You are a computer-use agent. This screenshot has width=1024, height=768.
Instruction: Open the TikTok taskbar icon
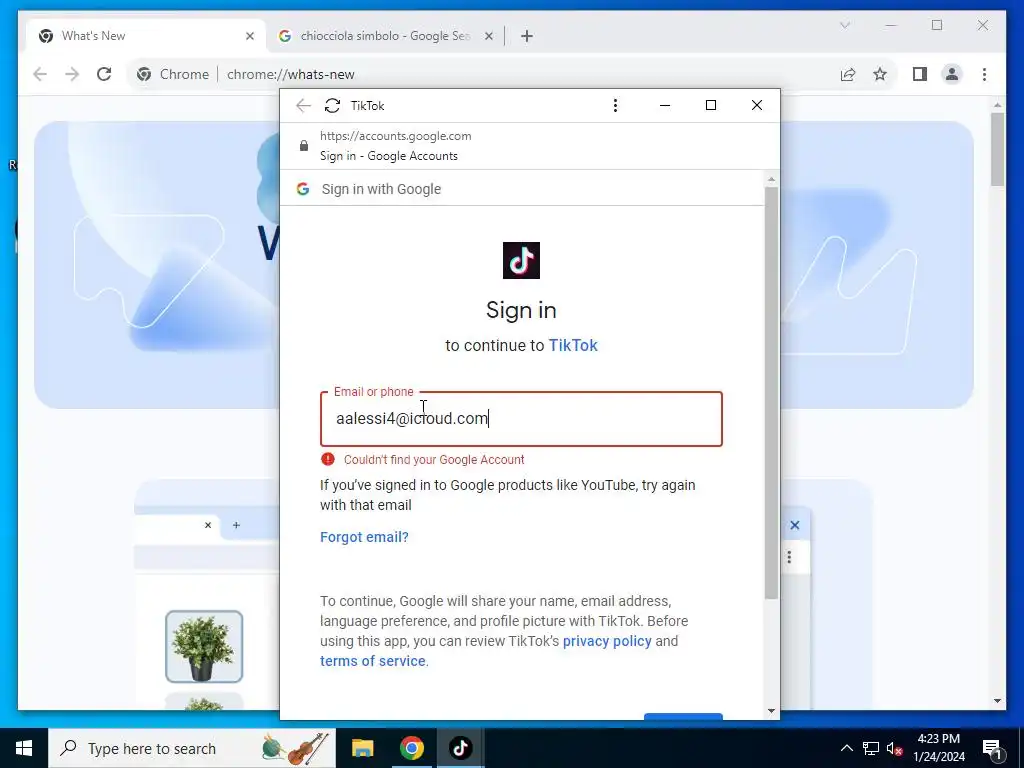point(460,748)
